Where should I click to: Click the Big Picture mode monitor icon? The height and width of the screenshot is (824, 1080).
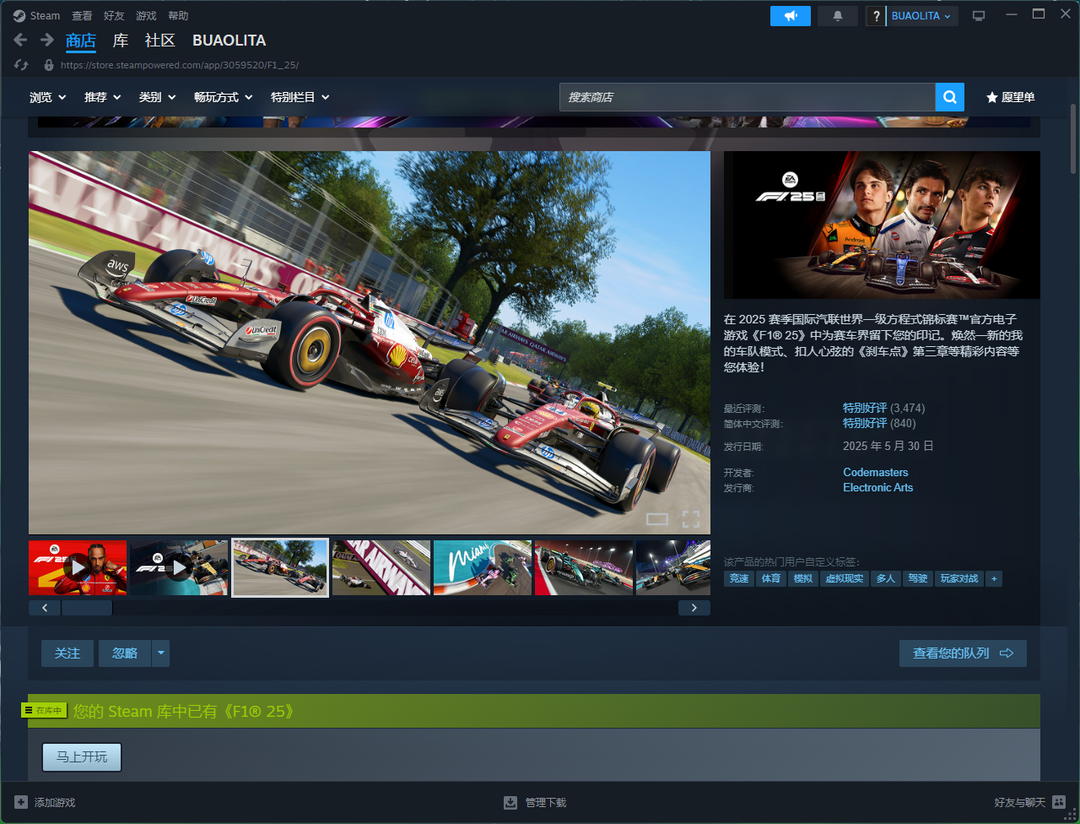pos(978,16)
